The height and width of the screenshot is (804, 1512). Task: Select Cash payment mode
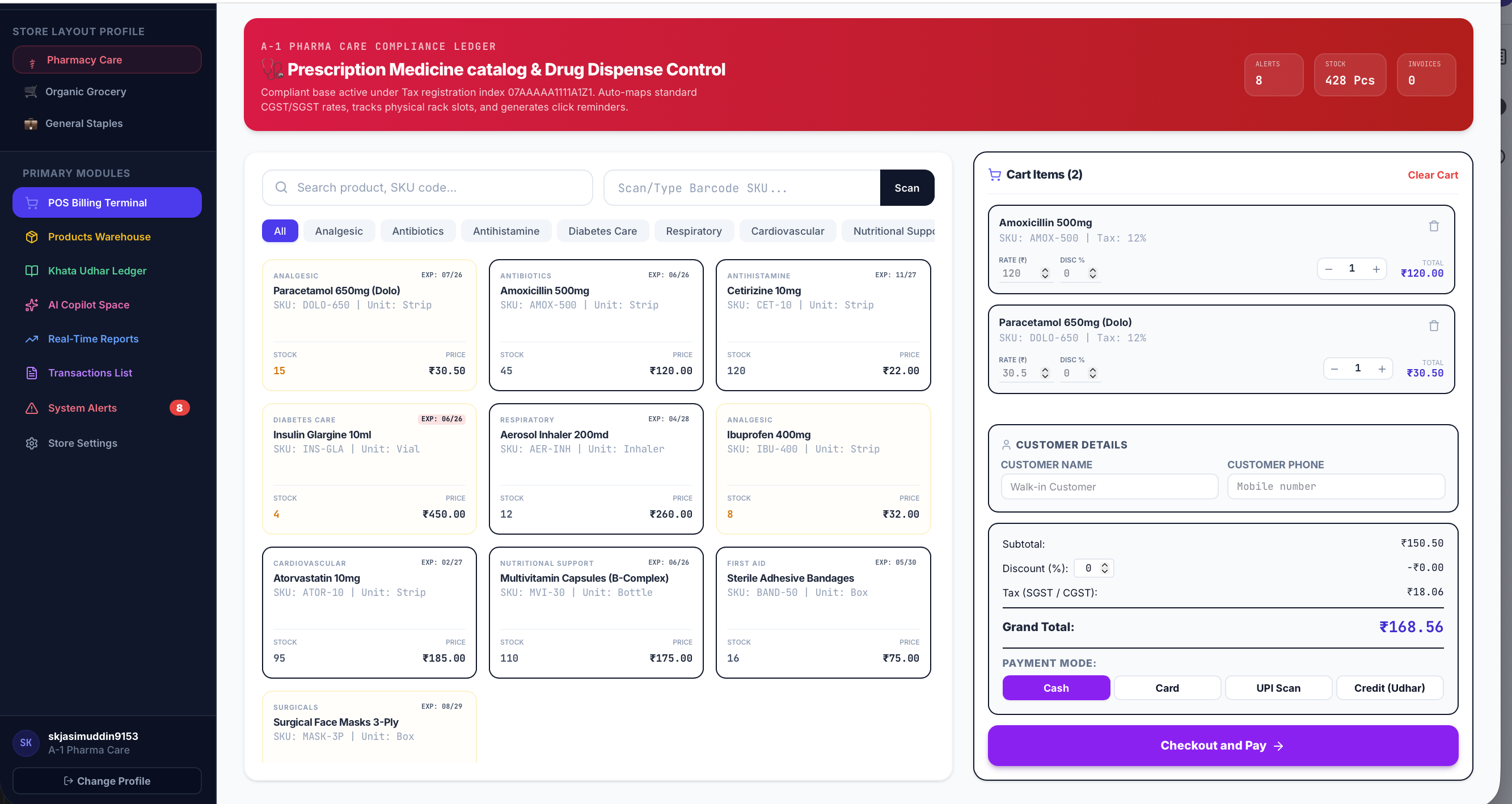pyautogui.click(x=1055, y=688)
